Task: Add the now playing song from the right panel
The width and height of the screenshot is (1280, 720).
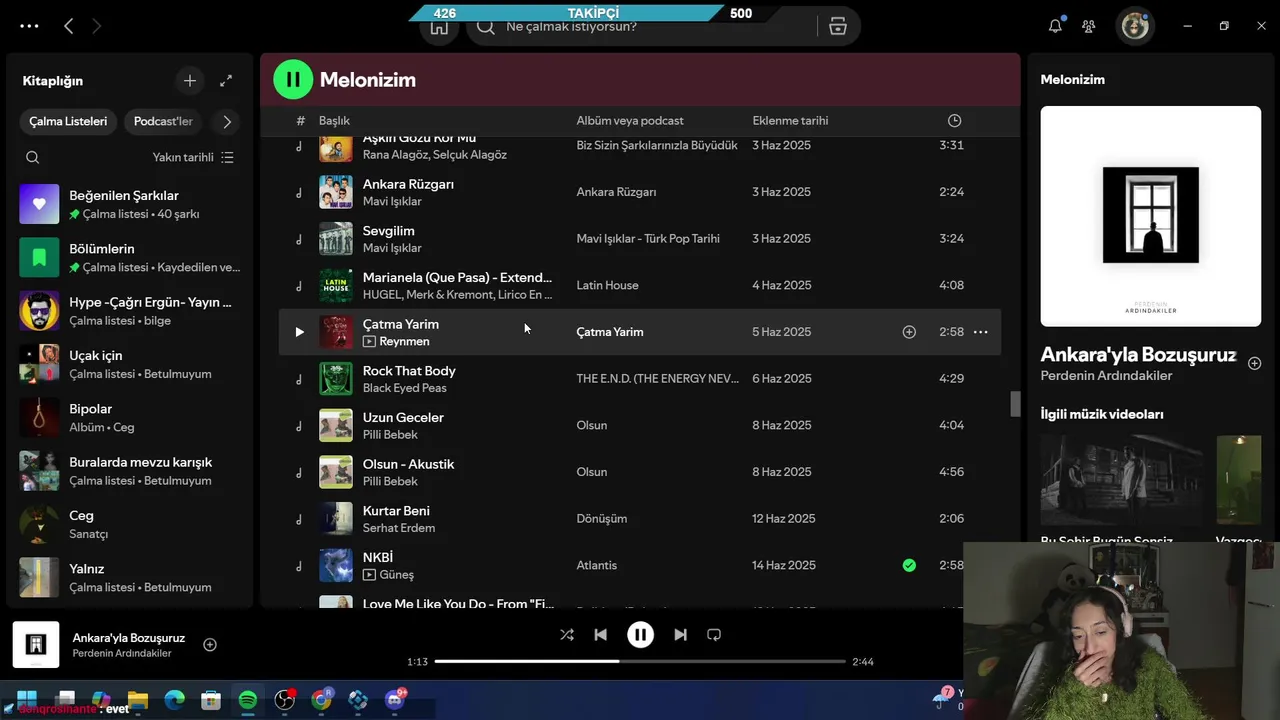Action: pyautogui.click(x=1254, y=363)
